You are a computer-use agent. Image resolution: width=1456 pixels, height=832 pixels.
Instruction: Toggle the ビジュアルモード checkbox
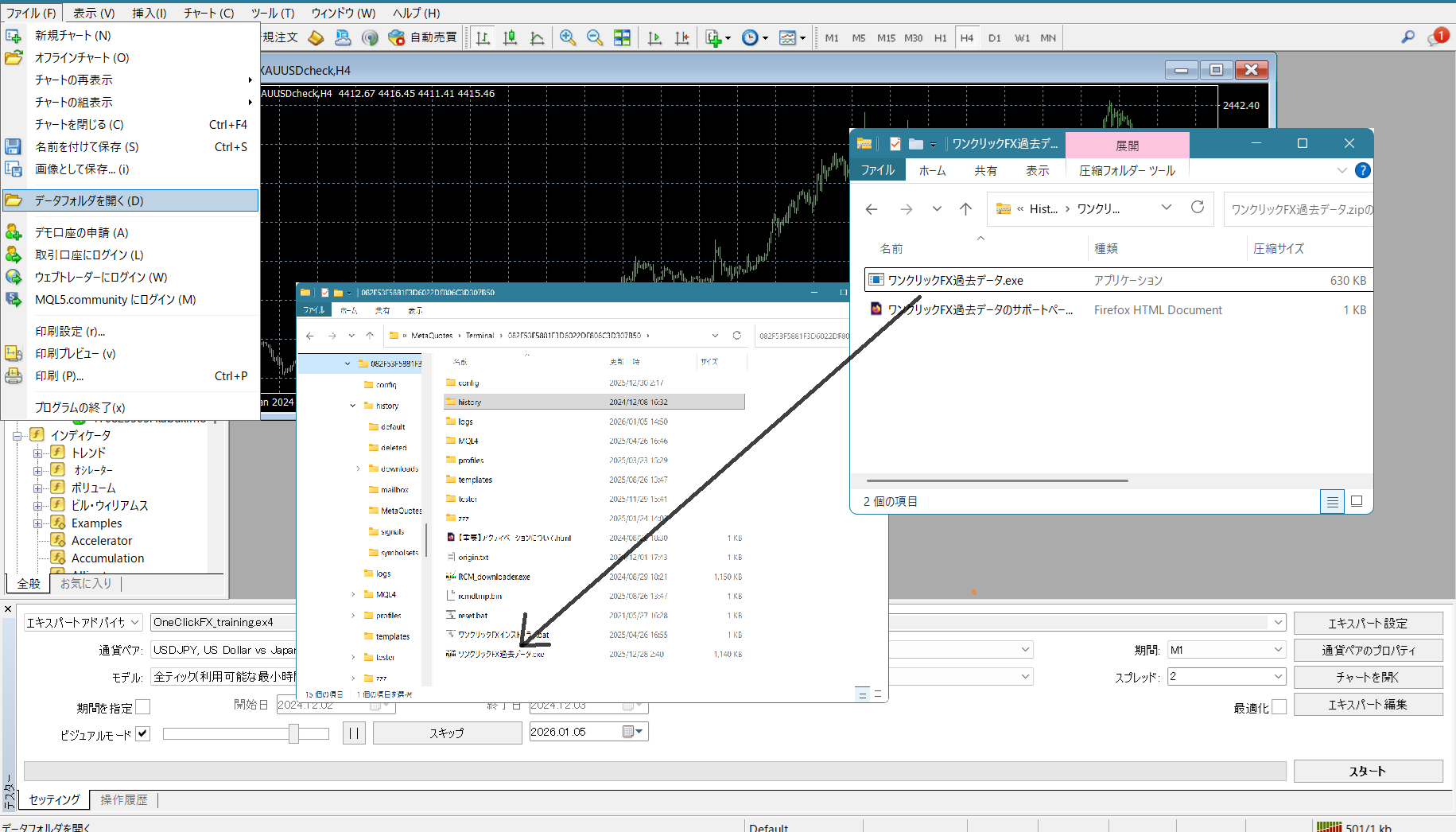(143, 733)
